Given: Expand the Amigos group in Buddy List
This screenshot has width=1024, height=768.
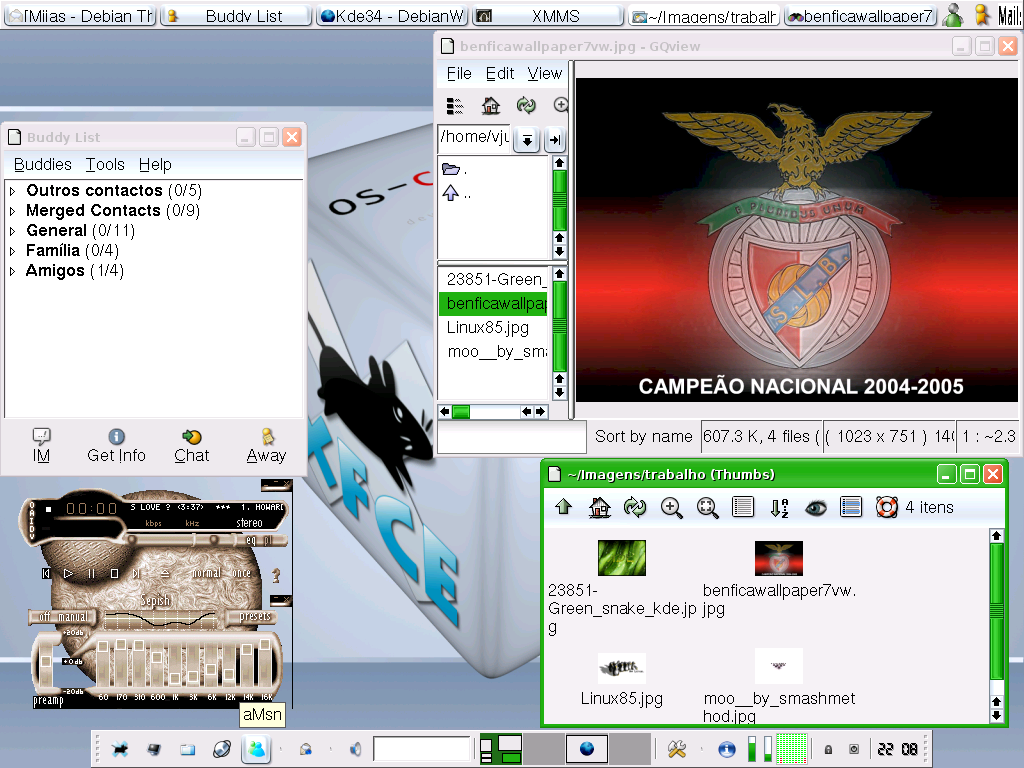Looking at the screenshot, I should [12, 271].
